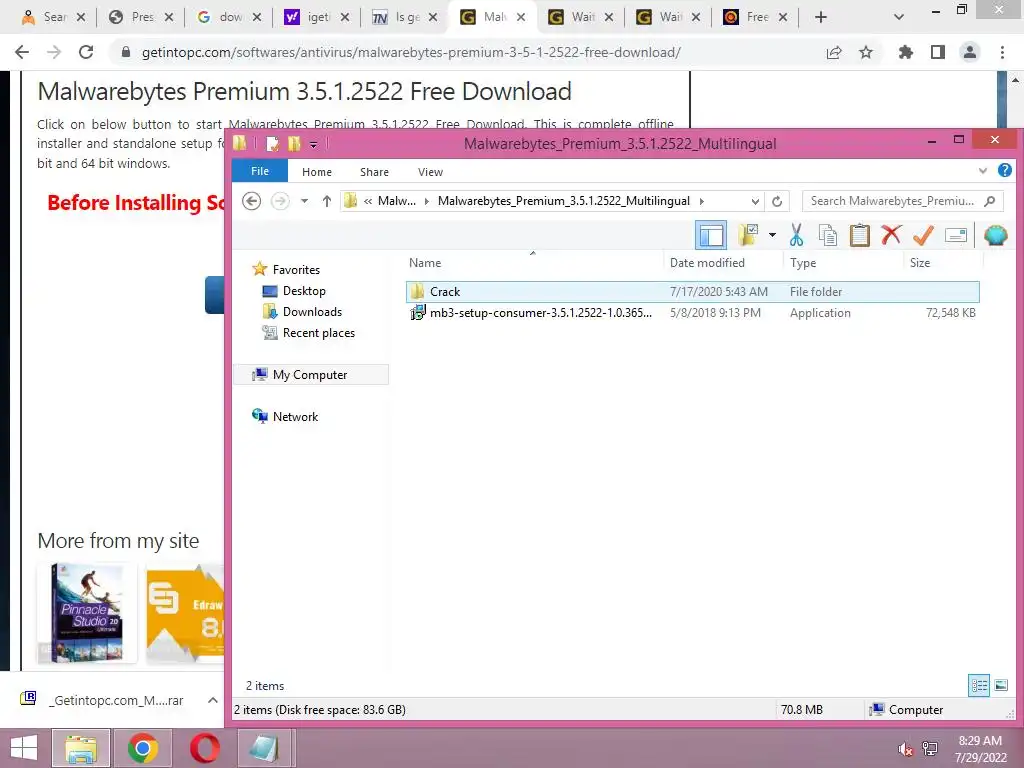Select My Computer in the navigation pane
The height and width of the screenshot is (768, 1024).
[x=310, y=374]
